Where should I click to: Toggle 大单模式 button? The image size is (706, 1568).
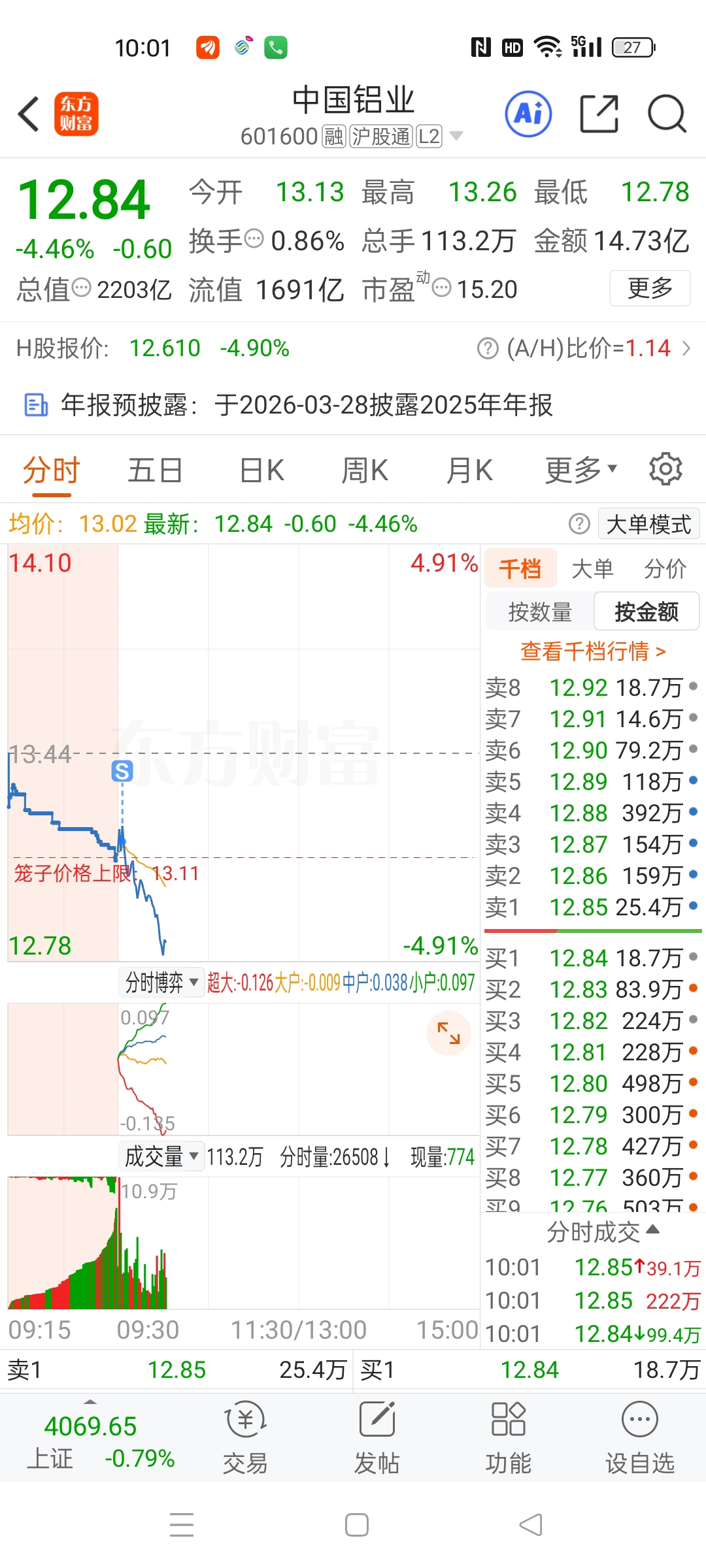[648, 524]
